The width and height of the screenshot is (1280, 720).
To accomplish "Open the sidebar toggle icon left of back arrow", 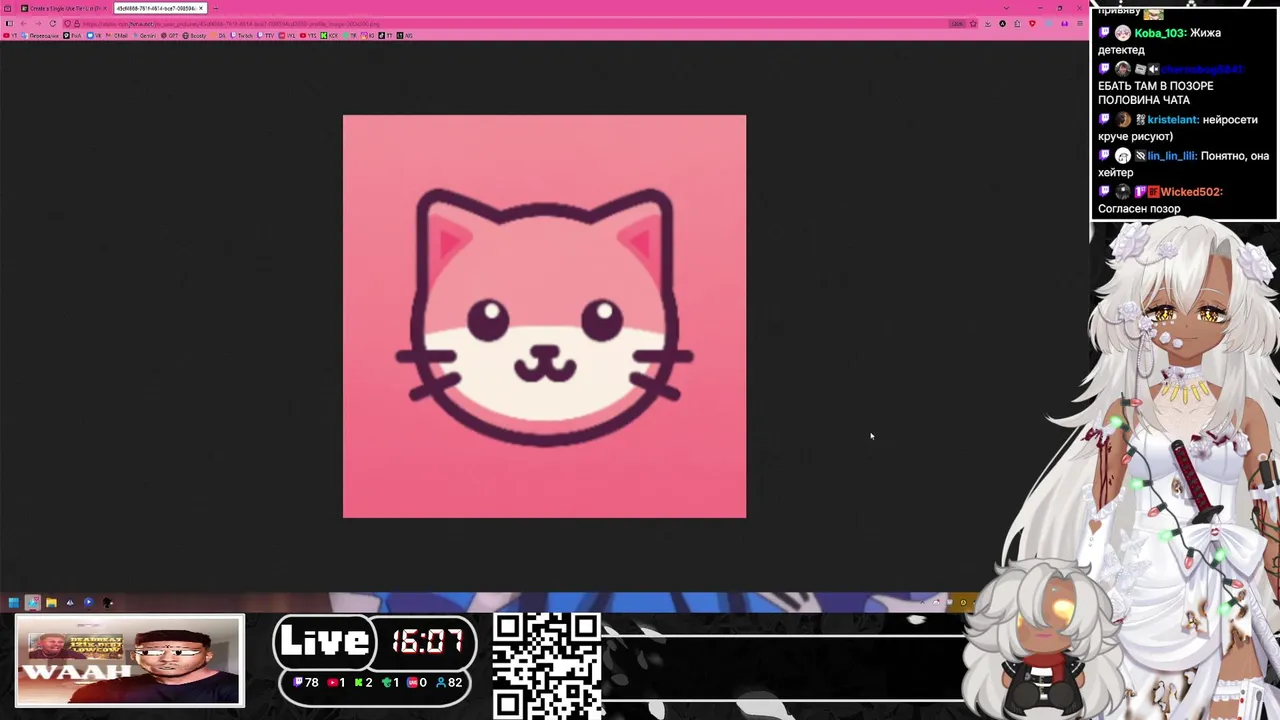I will 10,23.
